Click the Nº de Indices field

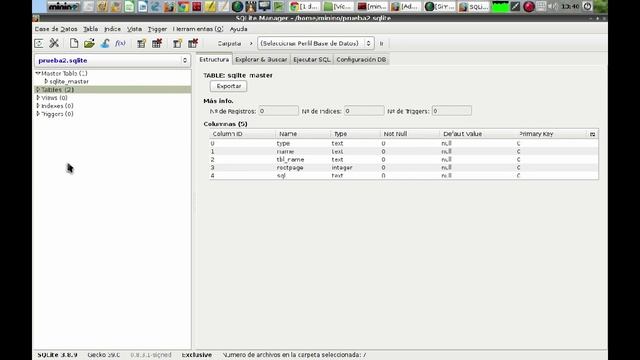click(364, 111)
